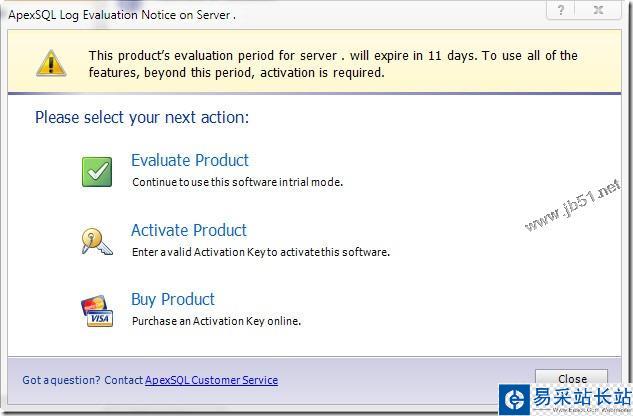The width and height of the screenshot is (633, 416).
Task: Open the ApexSQL Customer Service link
Action: click(x=211, y=380)
